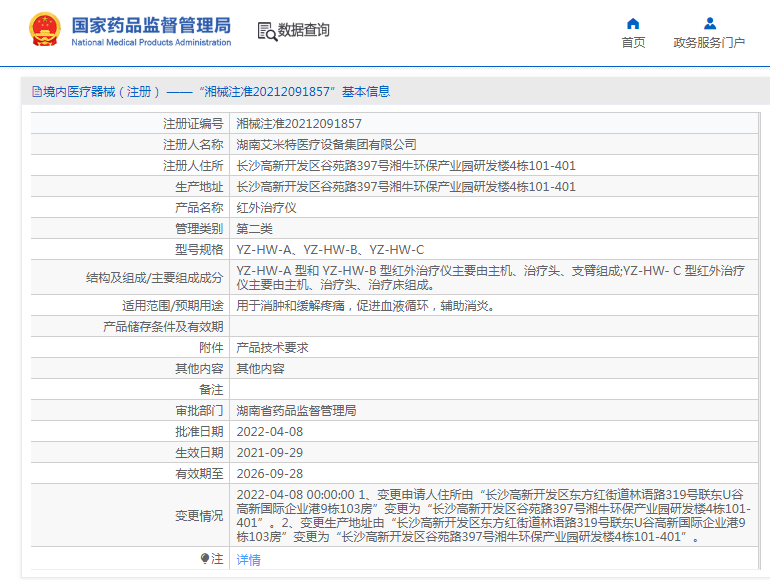The width and height of the screenshot is (770, 580).
Task: Click the 审批部门 row label
Action: [x=199, y=411]
